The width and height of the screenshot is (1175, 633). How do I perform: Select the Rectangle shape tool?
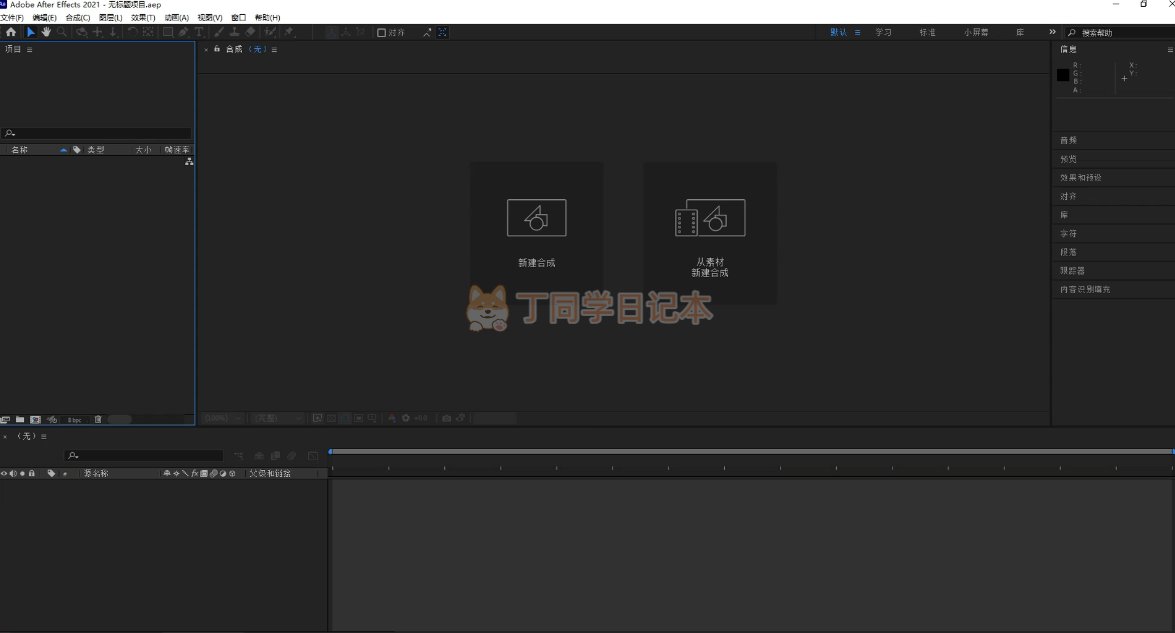coord(168,32)
